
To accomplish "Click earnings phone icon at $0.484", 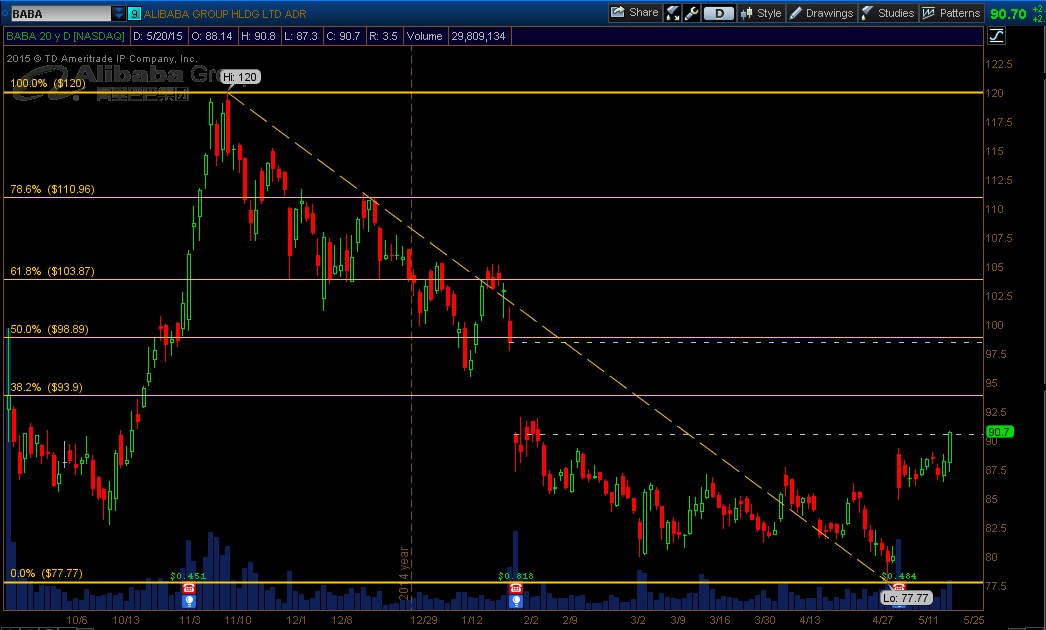I will (x=899, y=586).
